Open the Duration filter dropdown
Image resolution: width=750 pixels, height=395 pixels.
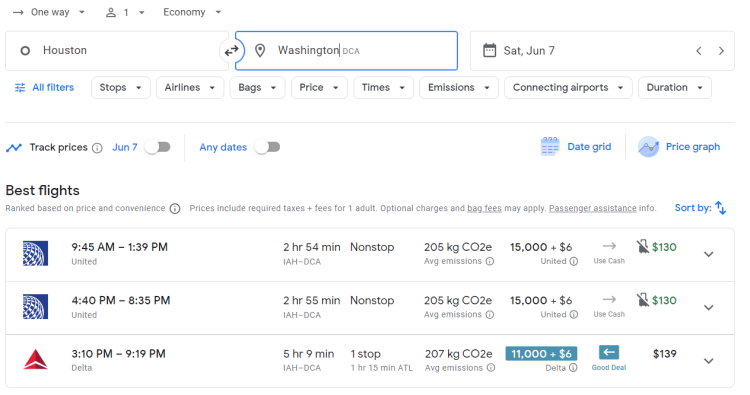tap(674, 88)
